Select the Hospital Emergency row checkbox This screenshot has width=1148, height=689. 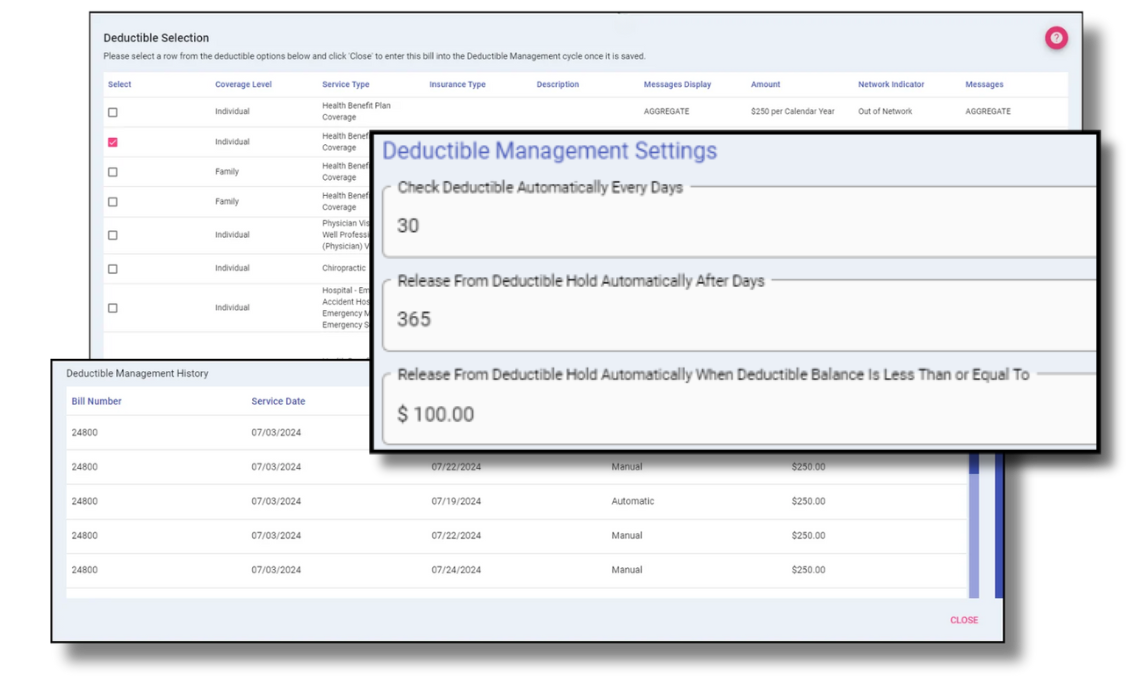tap(112, 307)
